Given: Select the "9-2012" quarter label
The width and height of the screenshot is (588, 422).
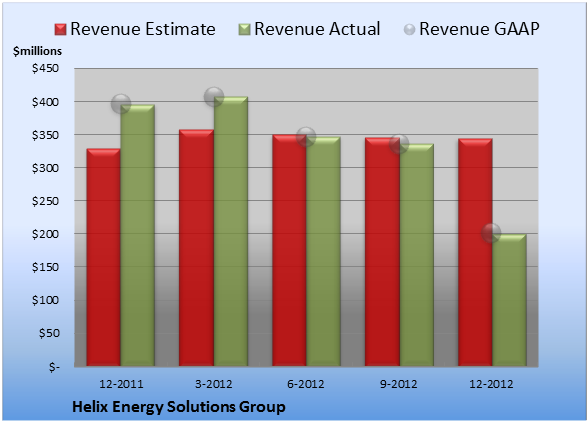Looking at the screenshot, I should click(399, 384).
